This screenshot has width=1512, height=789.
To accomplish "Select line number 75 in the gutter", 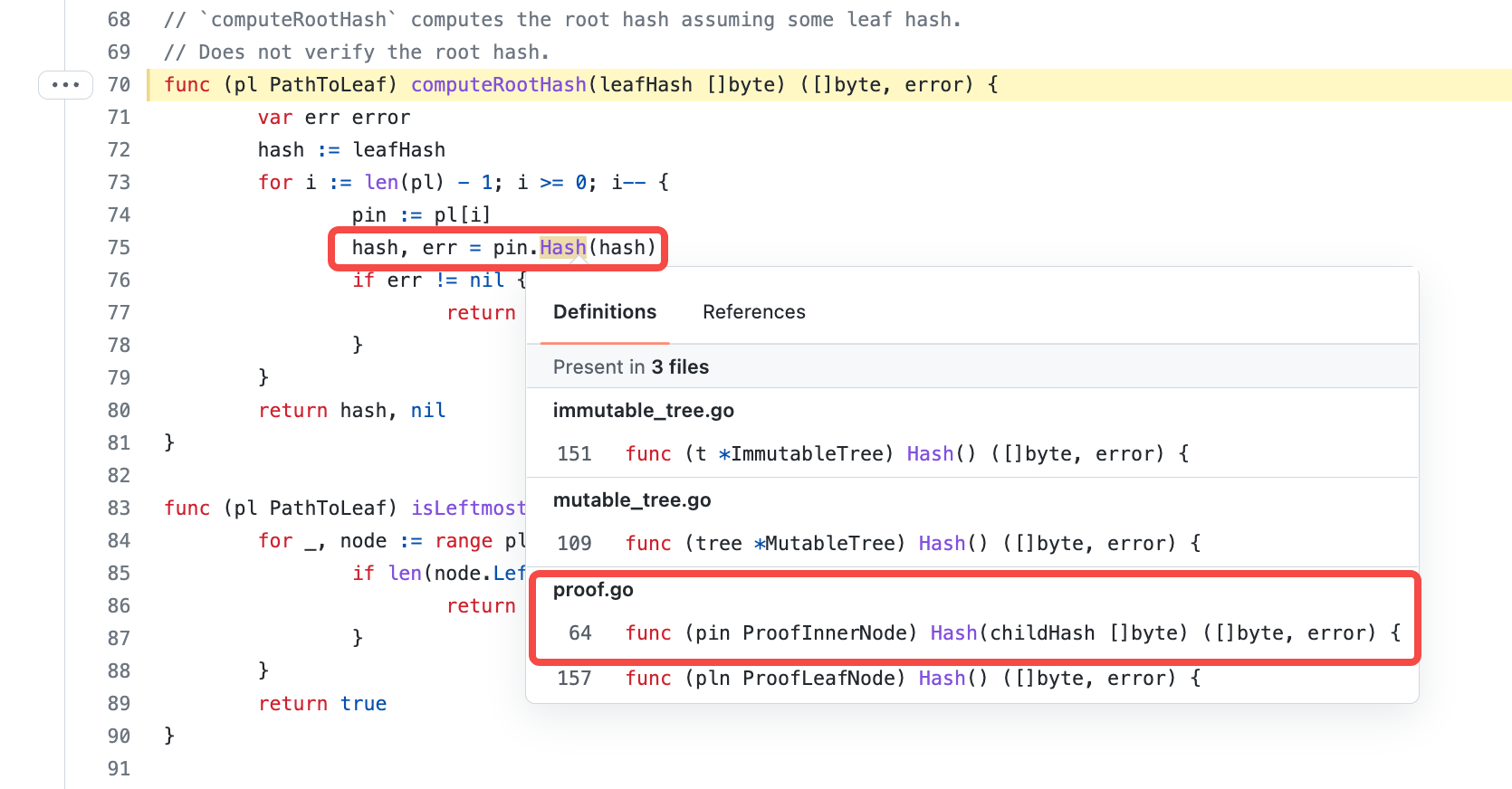I will click(x=119, y=248).
